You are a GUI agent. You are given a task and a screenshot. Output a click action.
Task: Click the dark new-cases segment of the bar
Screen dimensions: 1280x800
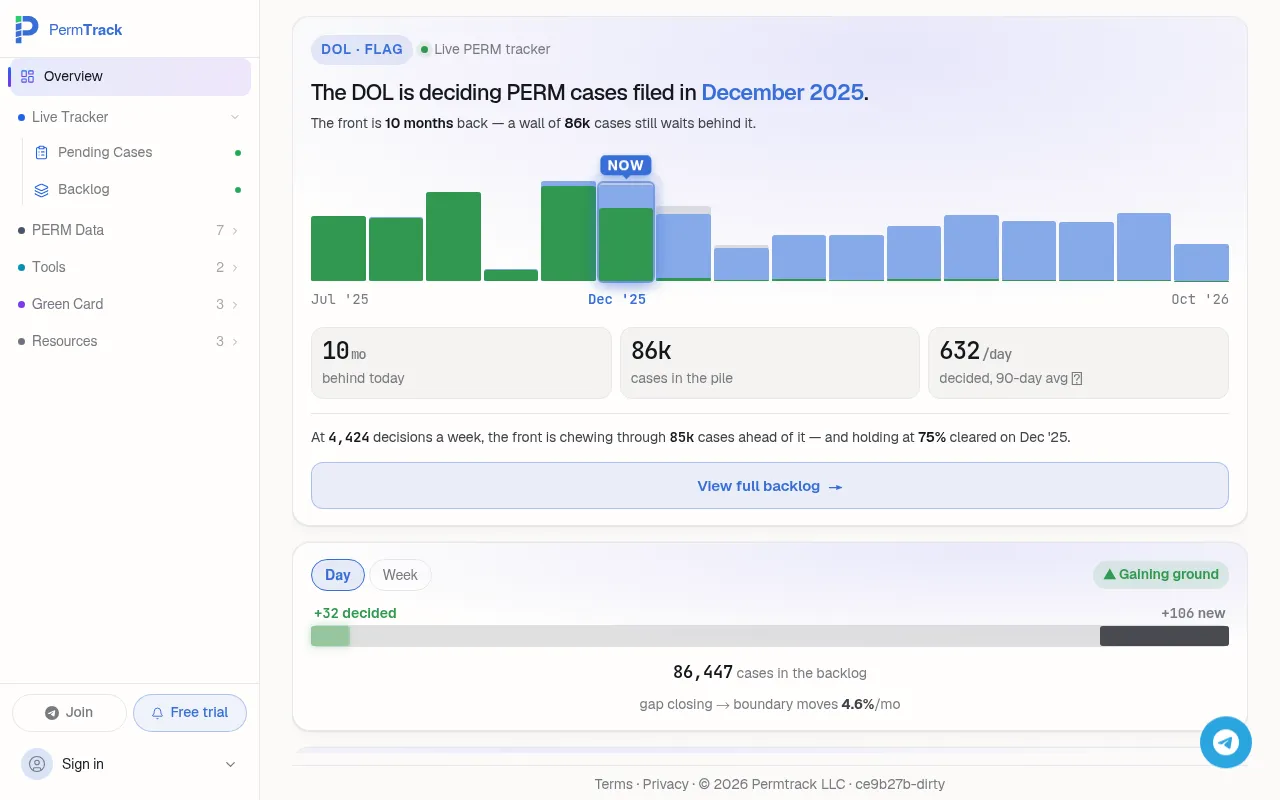(1164, 636)
